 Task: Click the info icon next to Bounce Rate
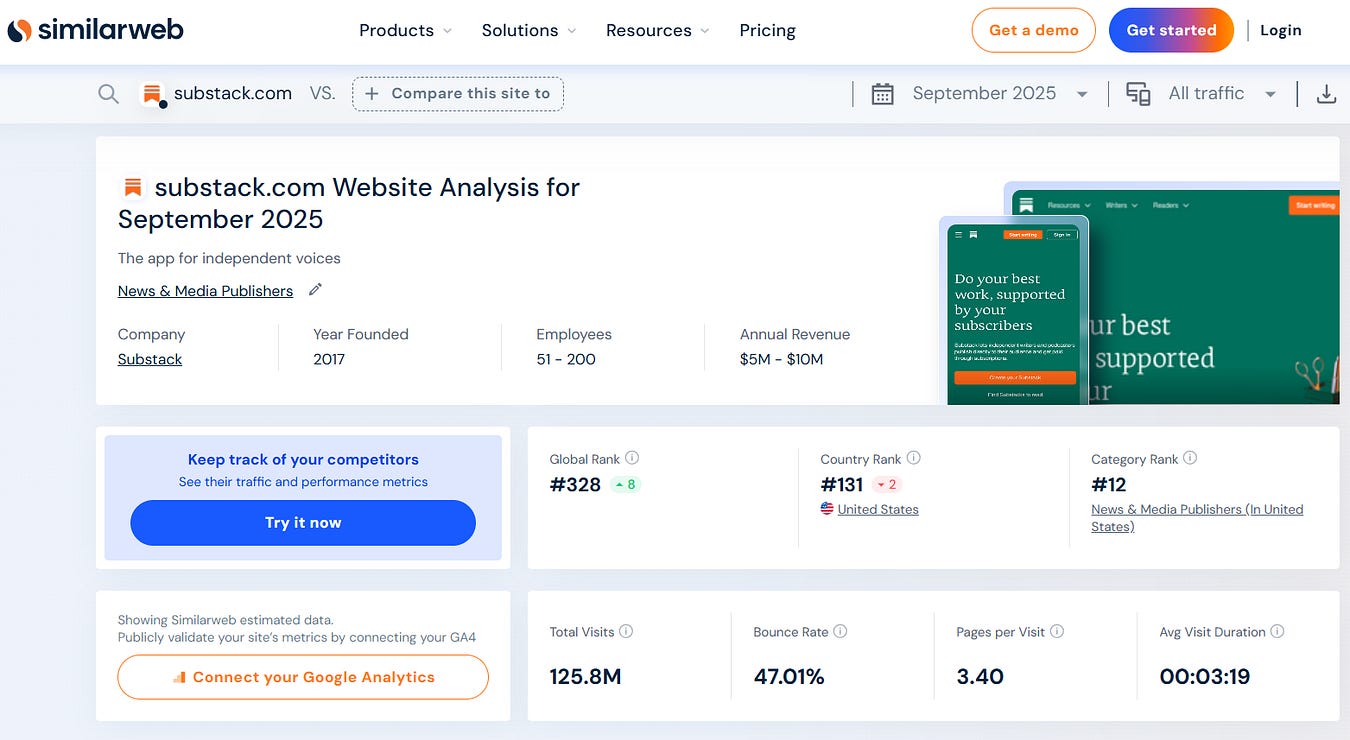click(840, 631)
